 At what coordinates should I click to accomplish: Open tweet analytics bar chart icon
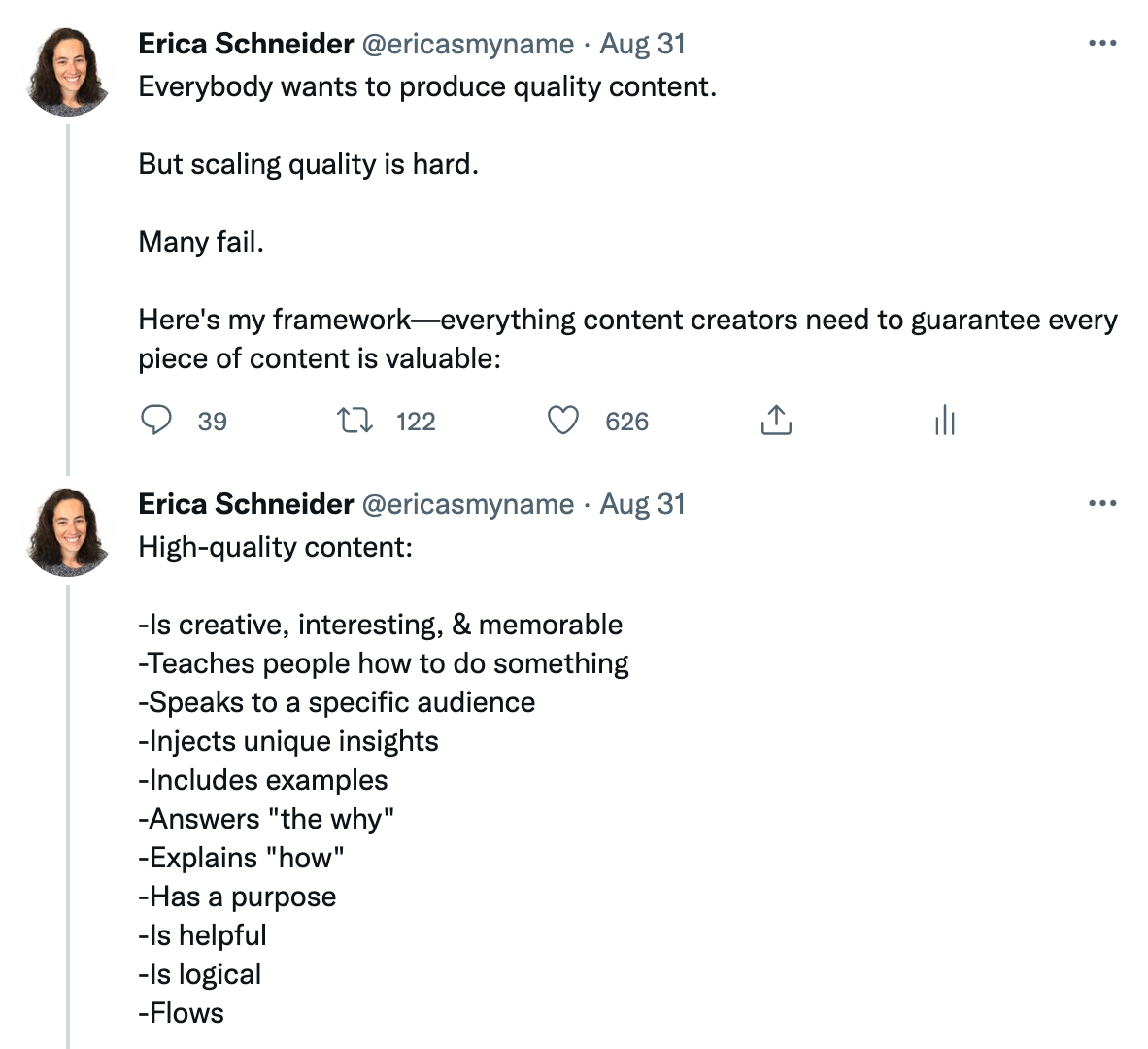[x=945, y=421]
